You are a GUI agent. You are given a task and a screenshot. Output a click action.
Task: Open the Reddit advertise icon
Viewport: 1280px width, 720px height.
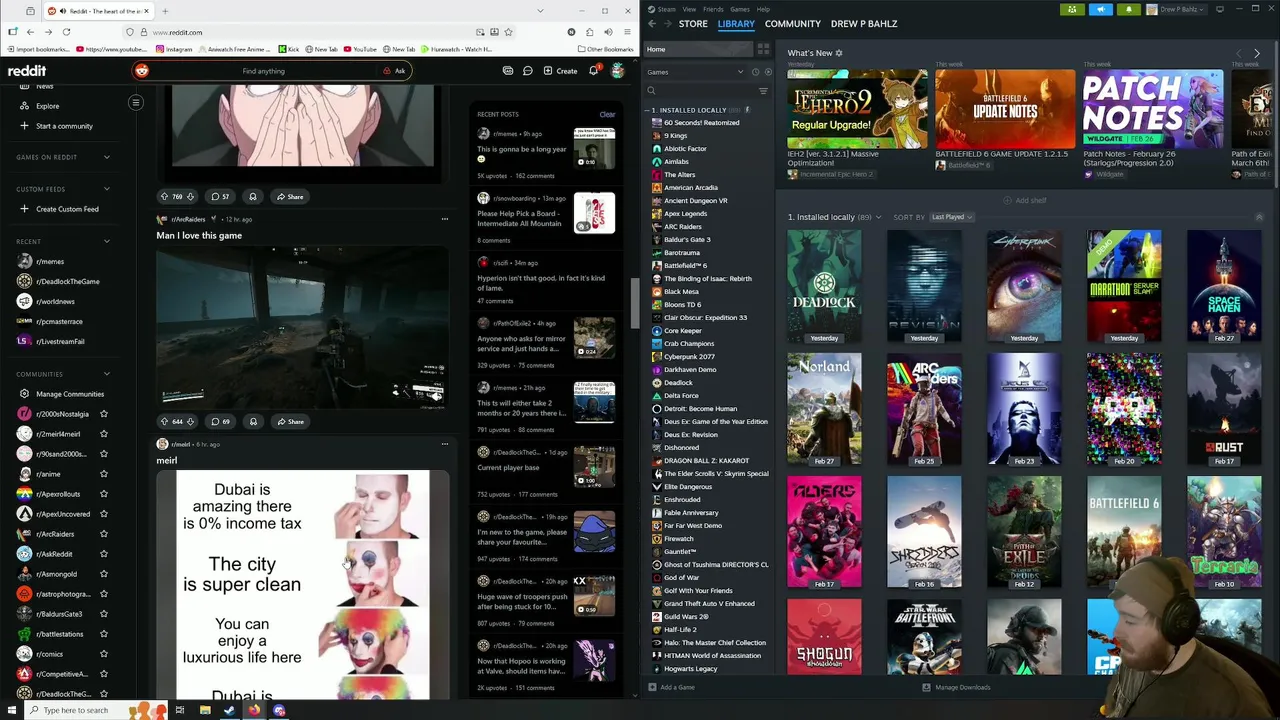(508, 71)
